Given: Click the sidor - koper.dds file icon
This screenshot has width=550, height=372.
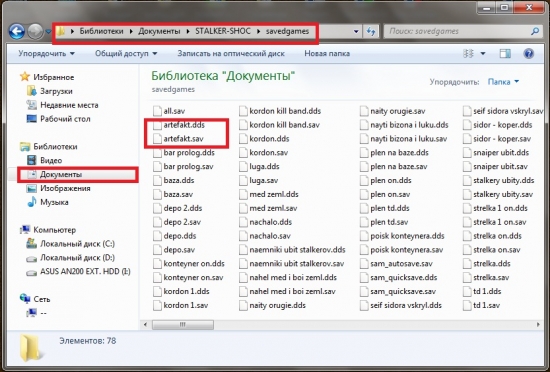Looking at the screenshot, I should coord(467,125).
